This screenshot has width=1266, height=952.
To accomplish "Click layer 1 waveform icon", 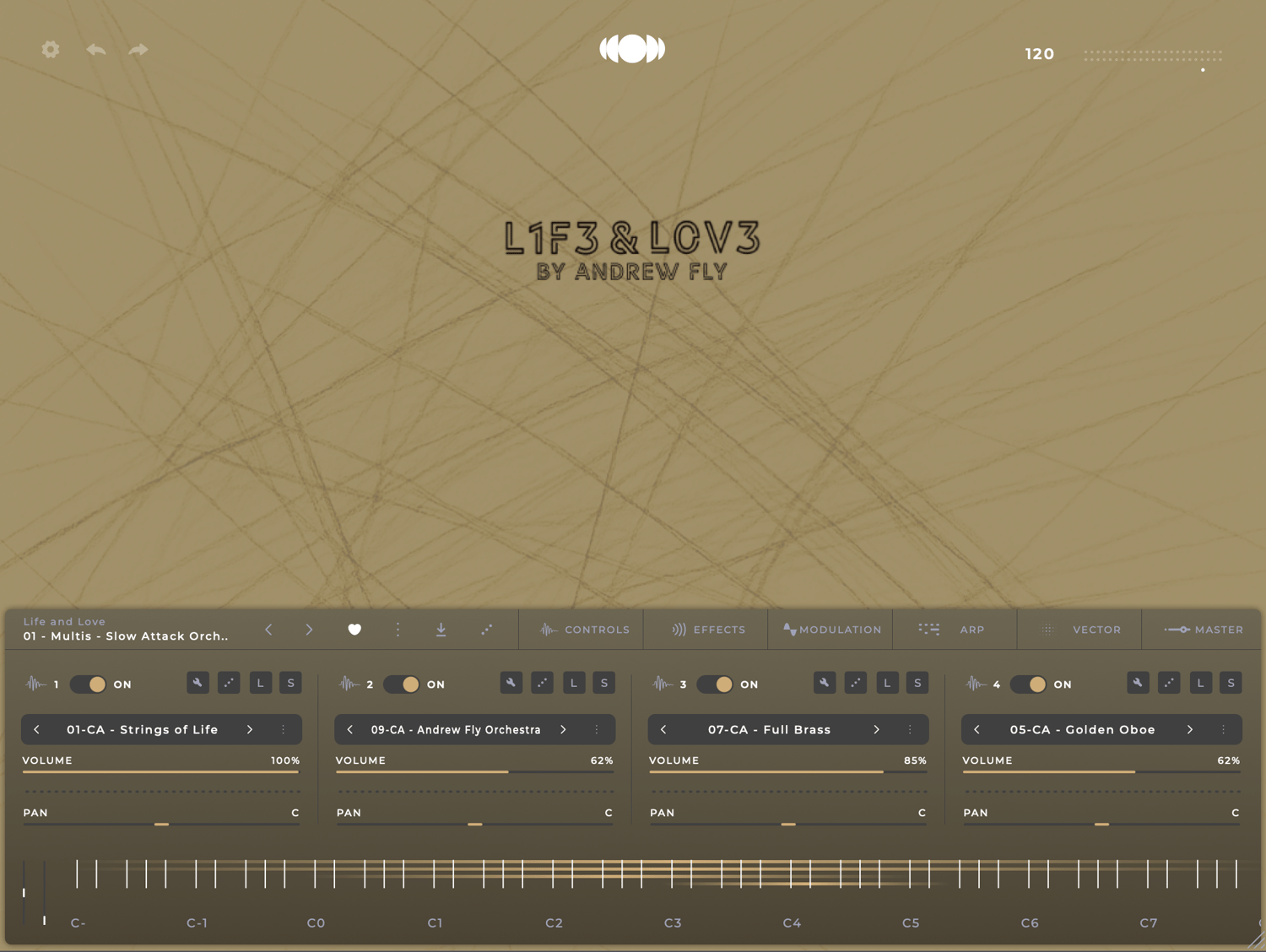I will coord(35,684).
